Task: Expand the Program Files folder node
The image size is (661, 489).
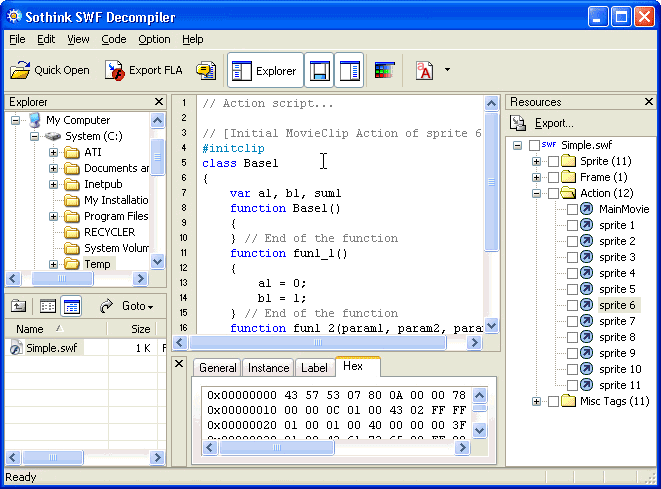Action: [x=53, y=216]
